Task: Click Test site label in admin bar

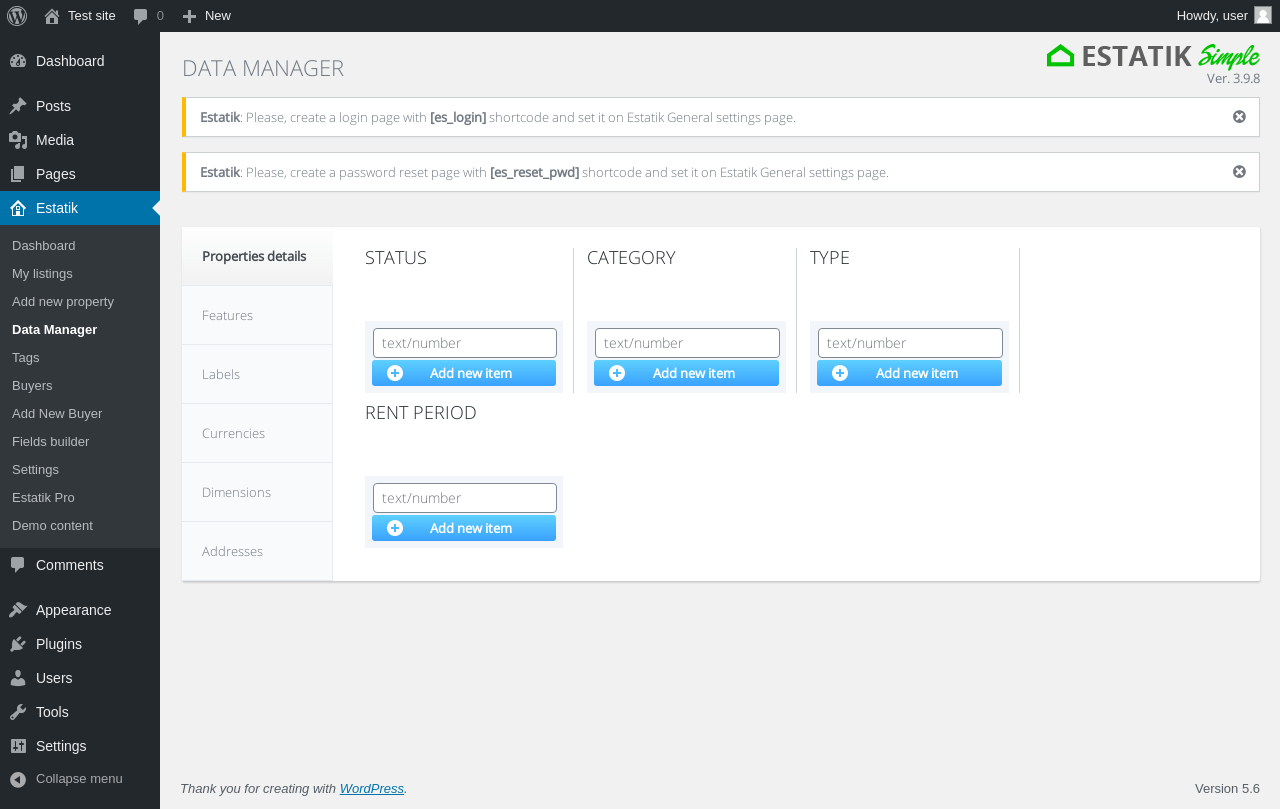Action: coord(92,16)
